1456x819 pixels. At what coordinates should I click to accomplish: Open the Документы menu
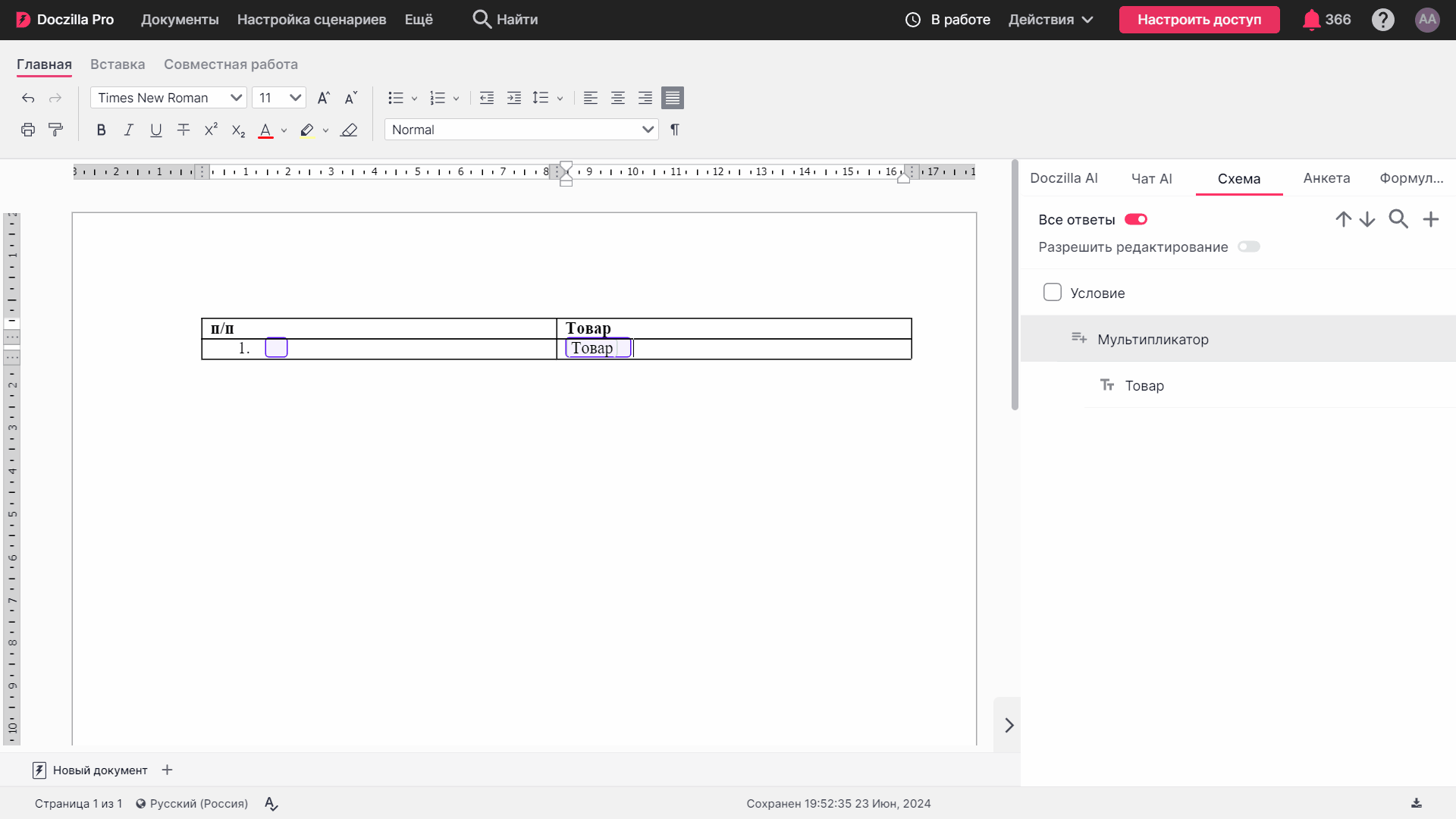coord(180,20)
